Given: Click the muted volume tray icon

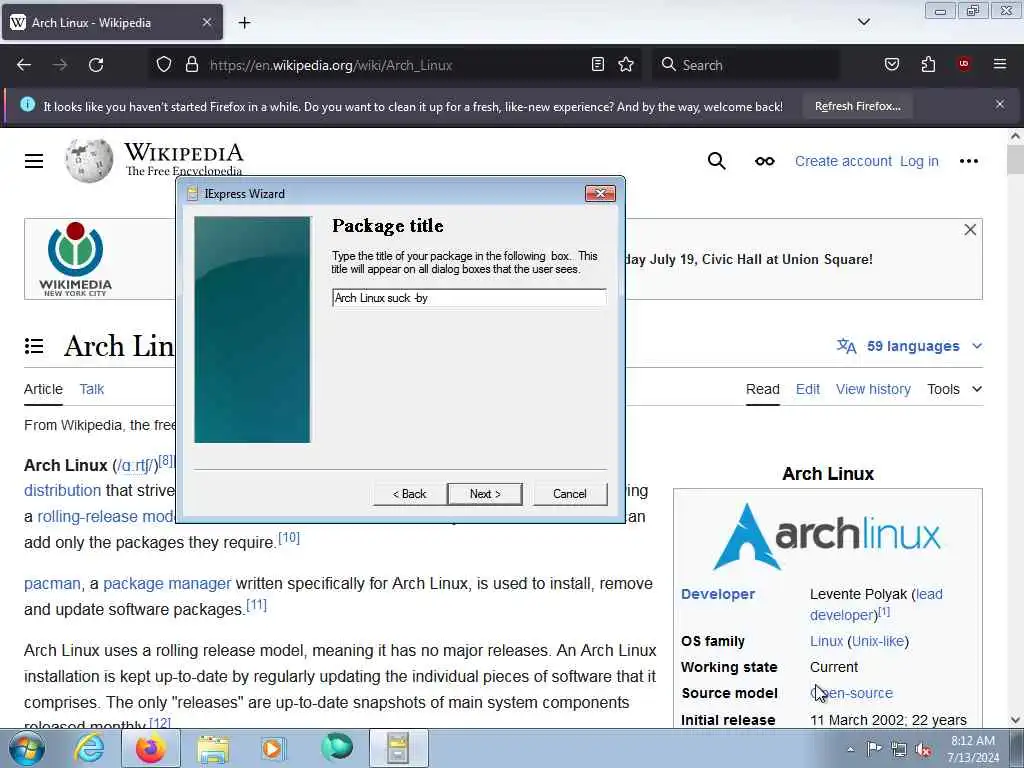Looking at the screenshot, I should (923, 750).
